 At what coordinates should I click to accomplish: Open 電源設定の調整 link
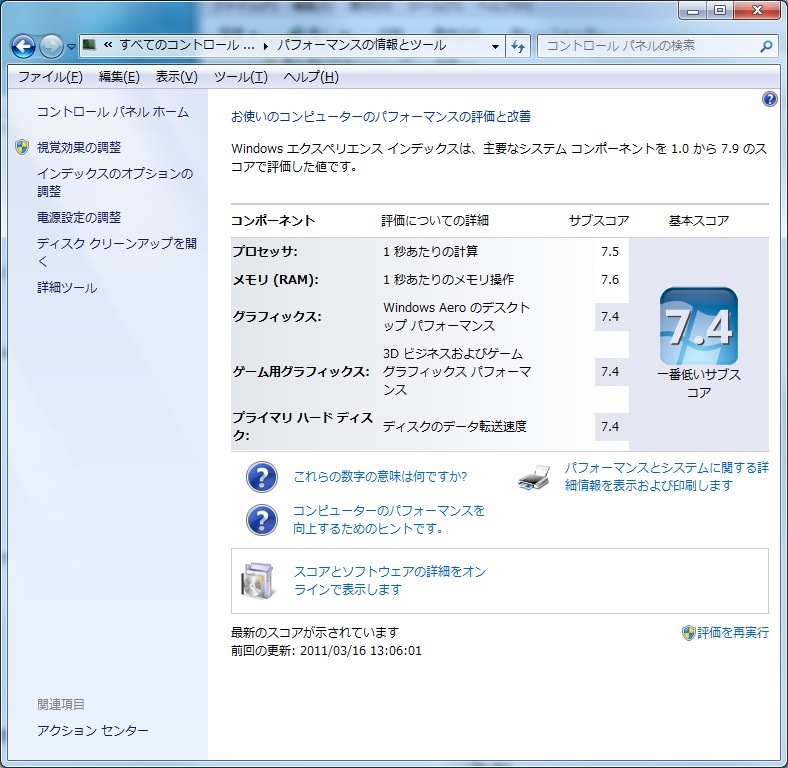pos(79,218)
